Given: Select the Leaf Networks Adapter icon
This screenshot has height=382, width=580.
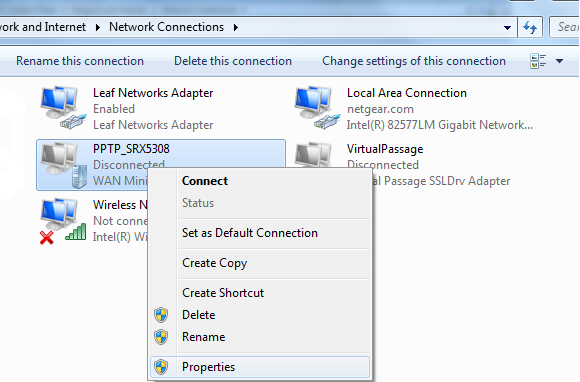Looking at the screenshot, I should click(x=63, y=108).
